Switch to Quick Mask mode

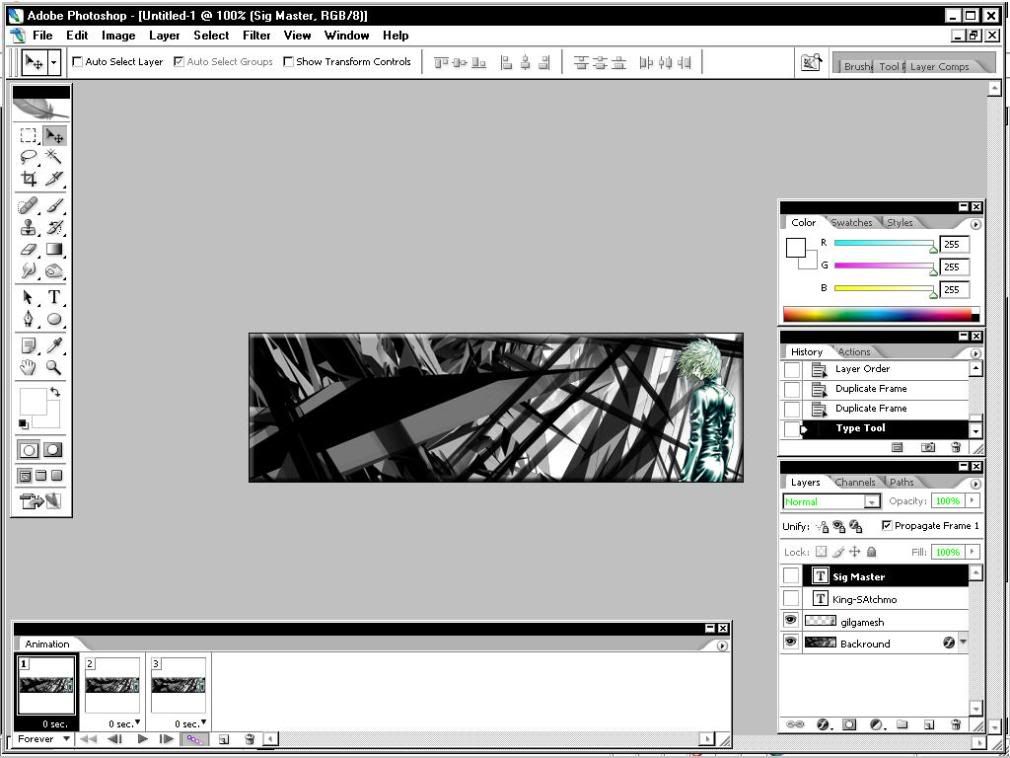pos(53,450)
